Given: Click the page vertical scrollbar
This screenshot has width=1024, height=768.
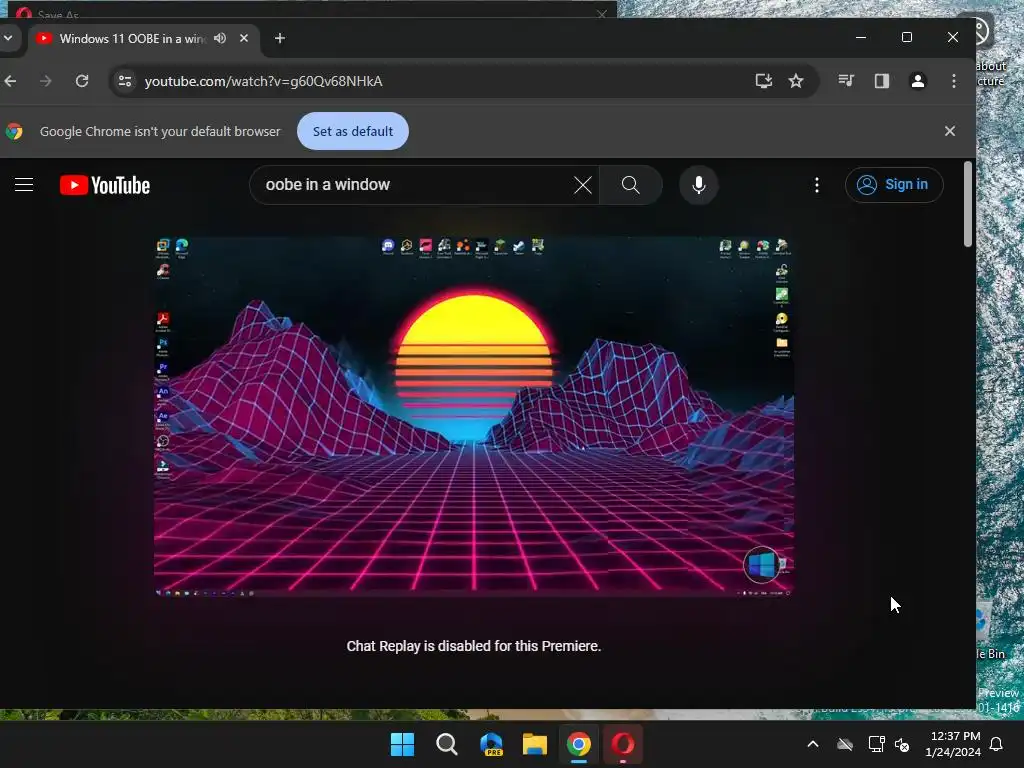Looking at the screenshot, I should point(968,204).
